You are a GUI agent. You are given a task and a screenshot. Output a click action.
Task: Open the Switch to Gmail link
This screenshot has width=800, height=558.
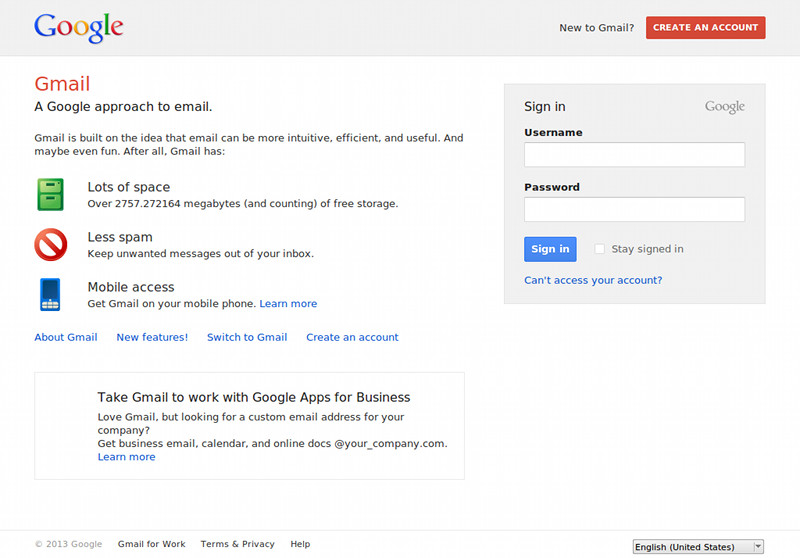(x=247, y=337)
